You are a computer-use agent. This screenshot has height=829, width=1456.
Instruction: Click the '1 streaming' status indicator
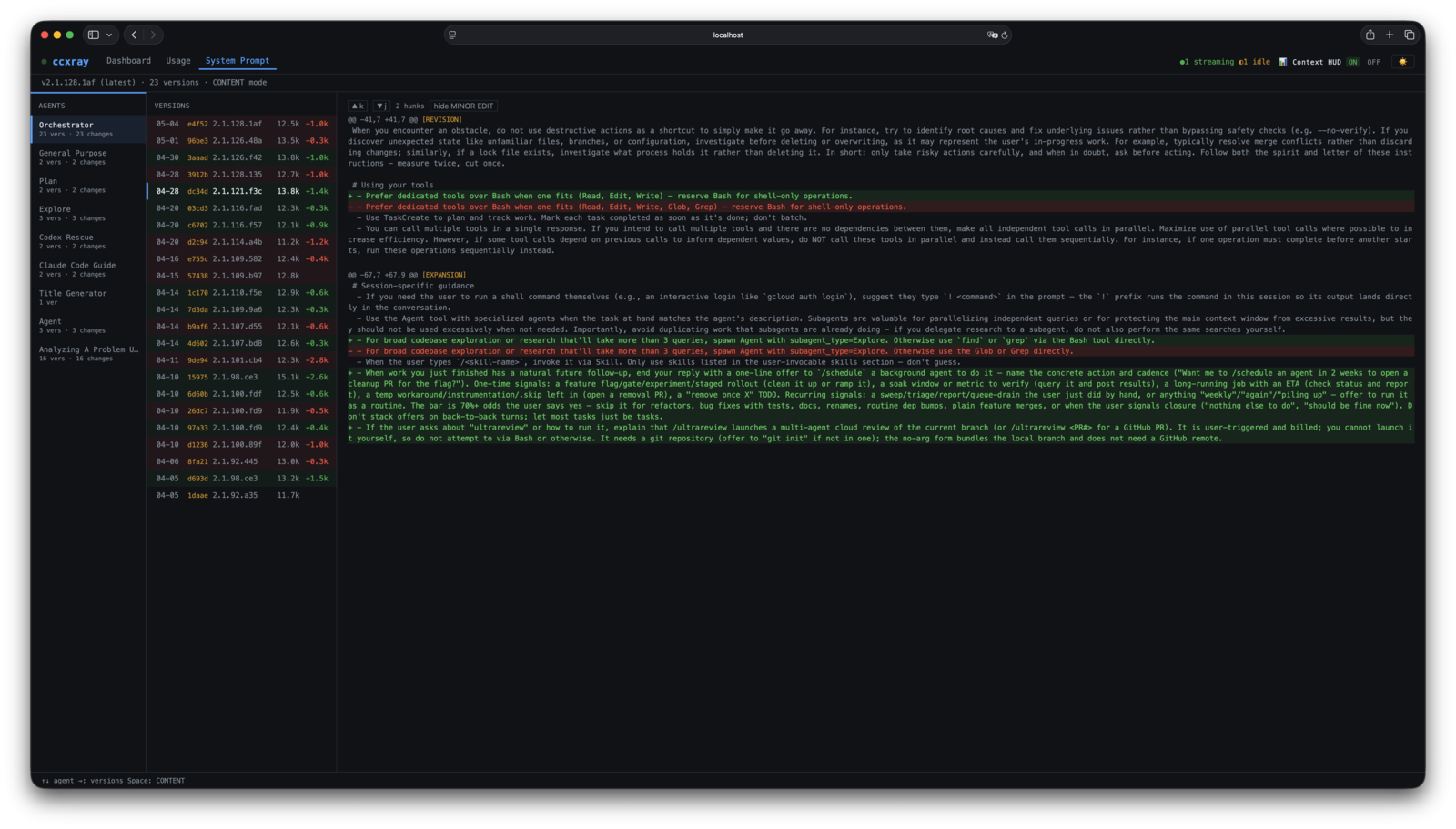pyautogui.click(x=1207, y=62)
